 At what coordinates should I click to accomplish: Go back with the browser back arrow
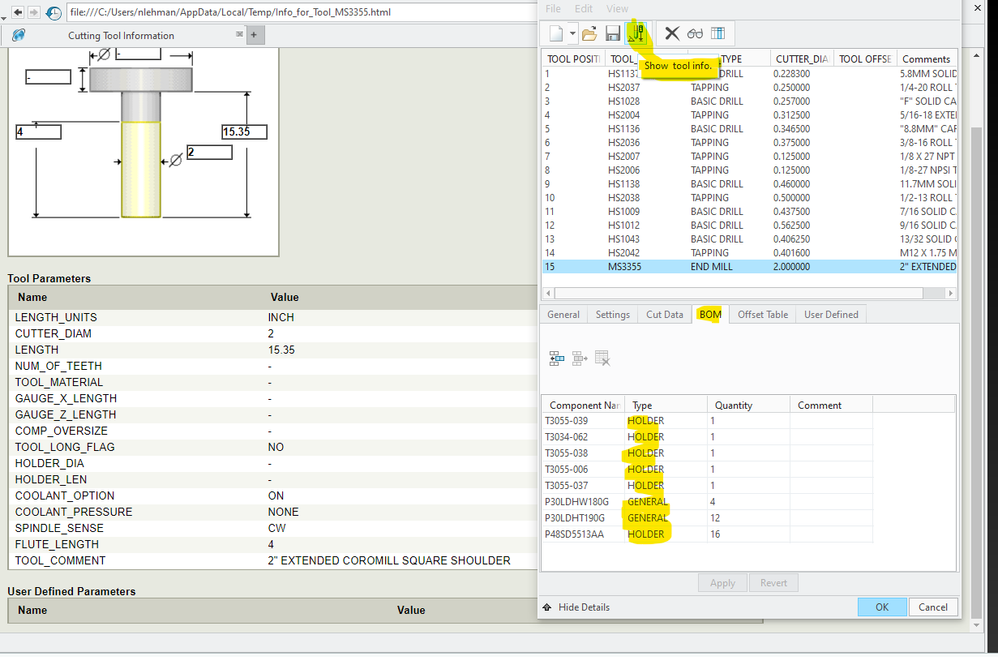pos(18,12)
